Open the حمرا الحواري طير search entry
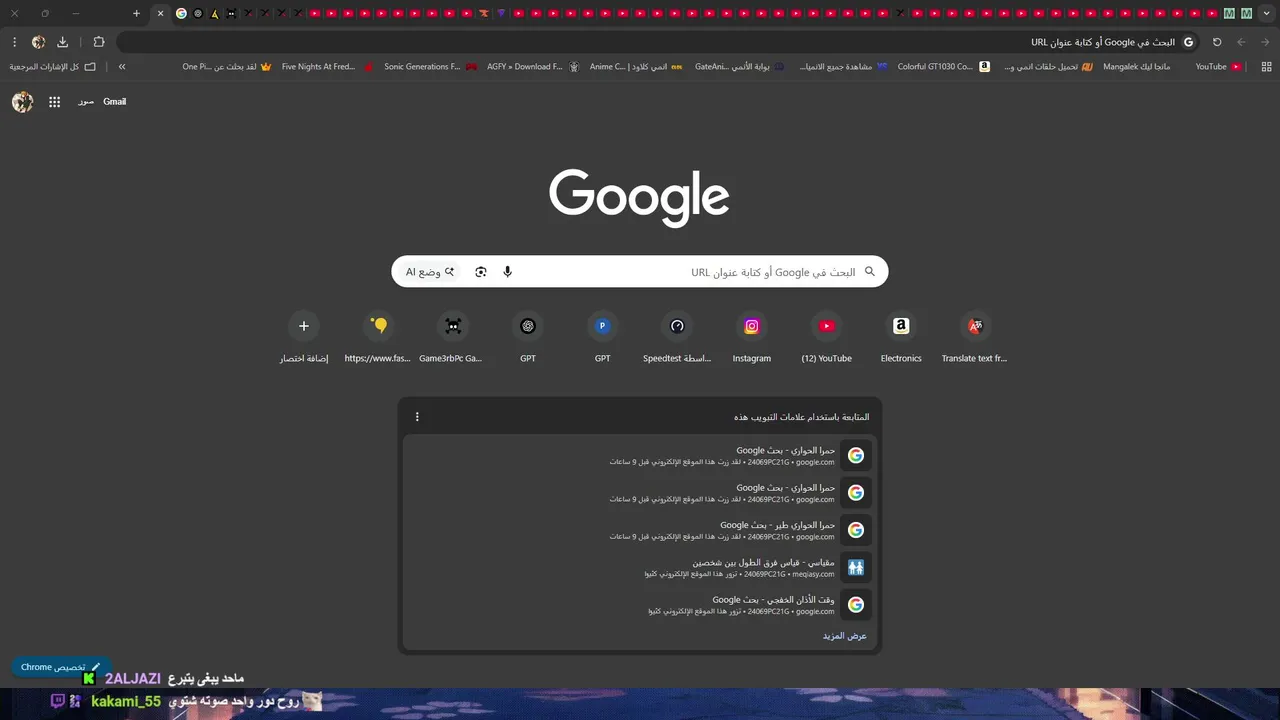1280x720 pixels. (x=640, y=530)
